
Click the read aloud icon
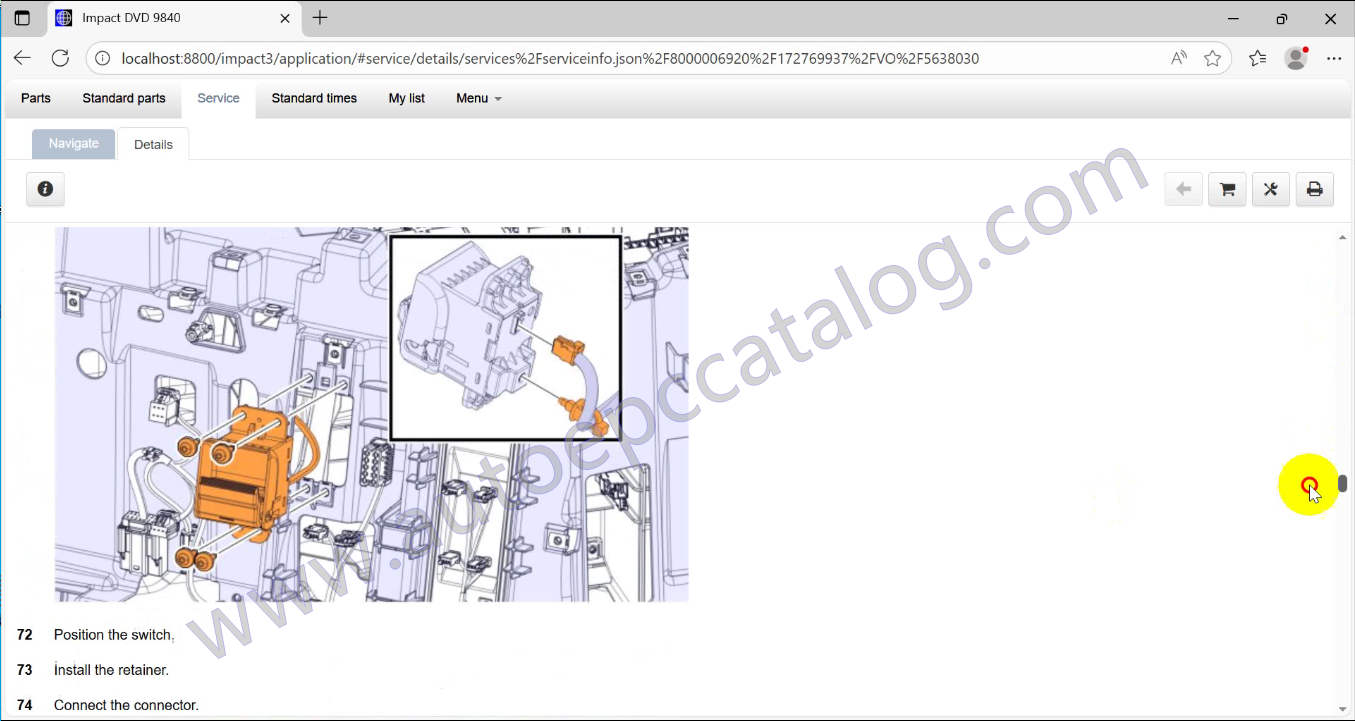1179,58
